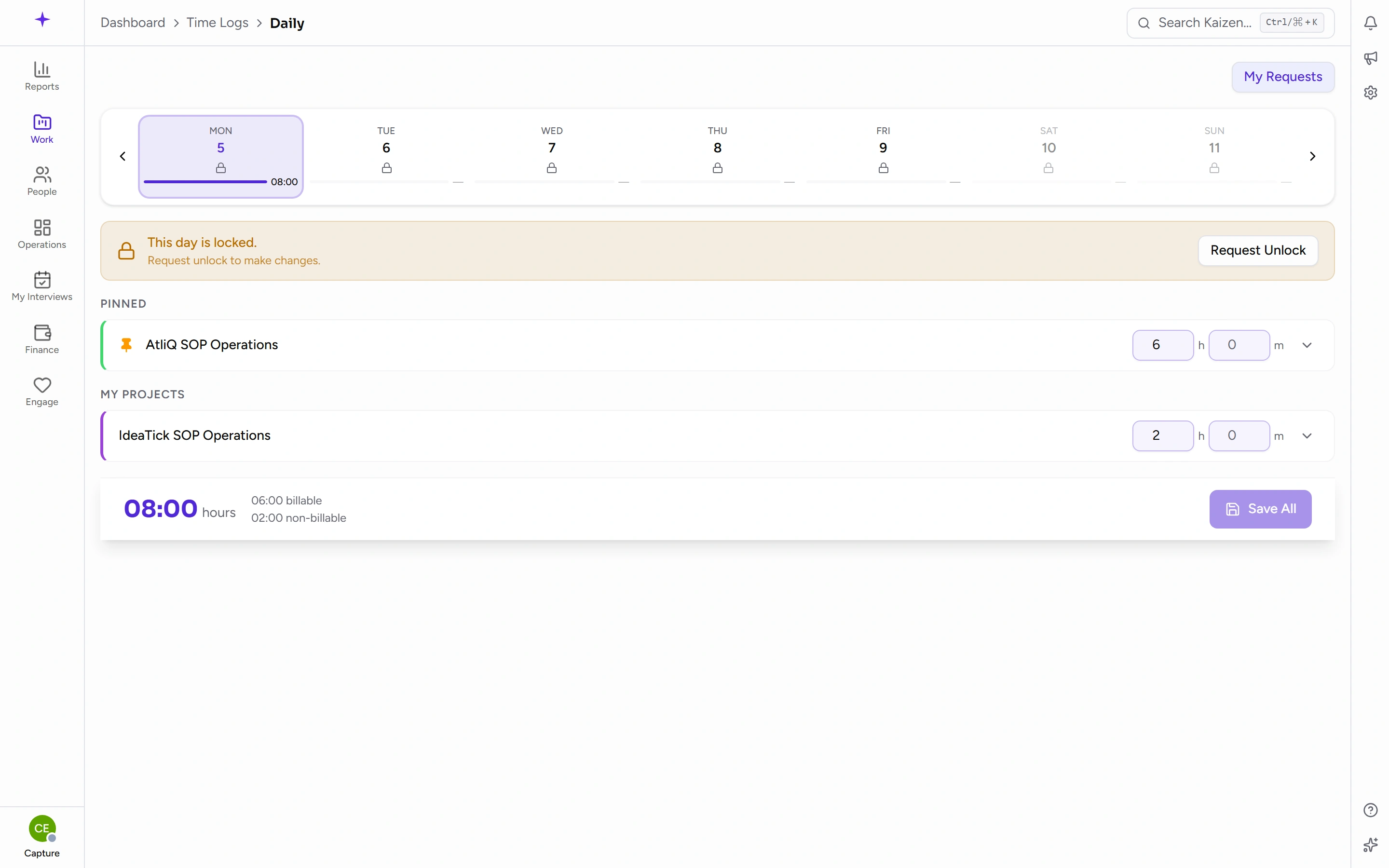Image resolution: width=1389 pixels, height=868 pixels.
Task: Click the IdeaTick SOP Operations minutes field
Action: click(x=1239, y=436)
